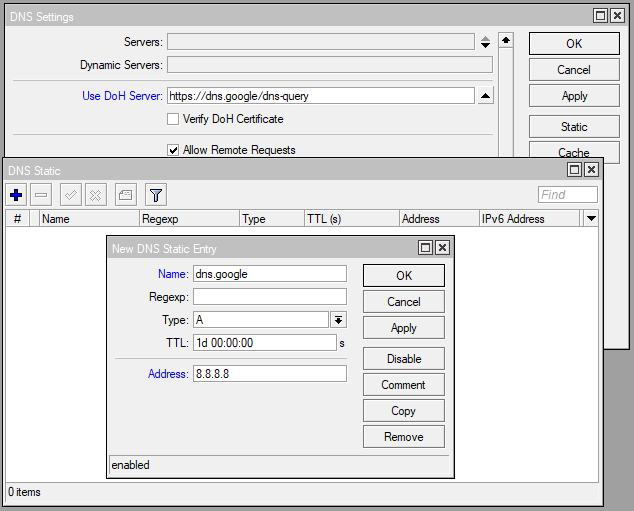Screen dimensions: 634x511
Task: Click the empty Regexp input field
Action: (270, 297)
